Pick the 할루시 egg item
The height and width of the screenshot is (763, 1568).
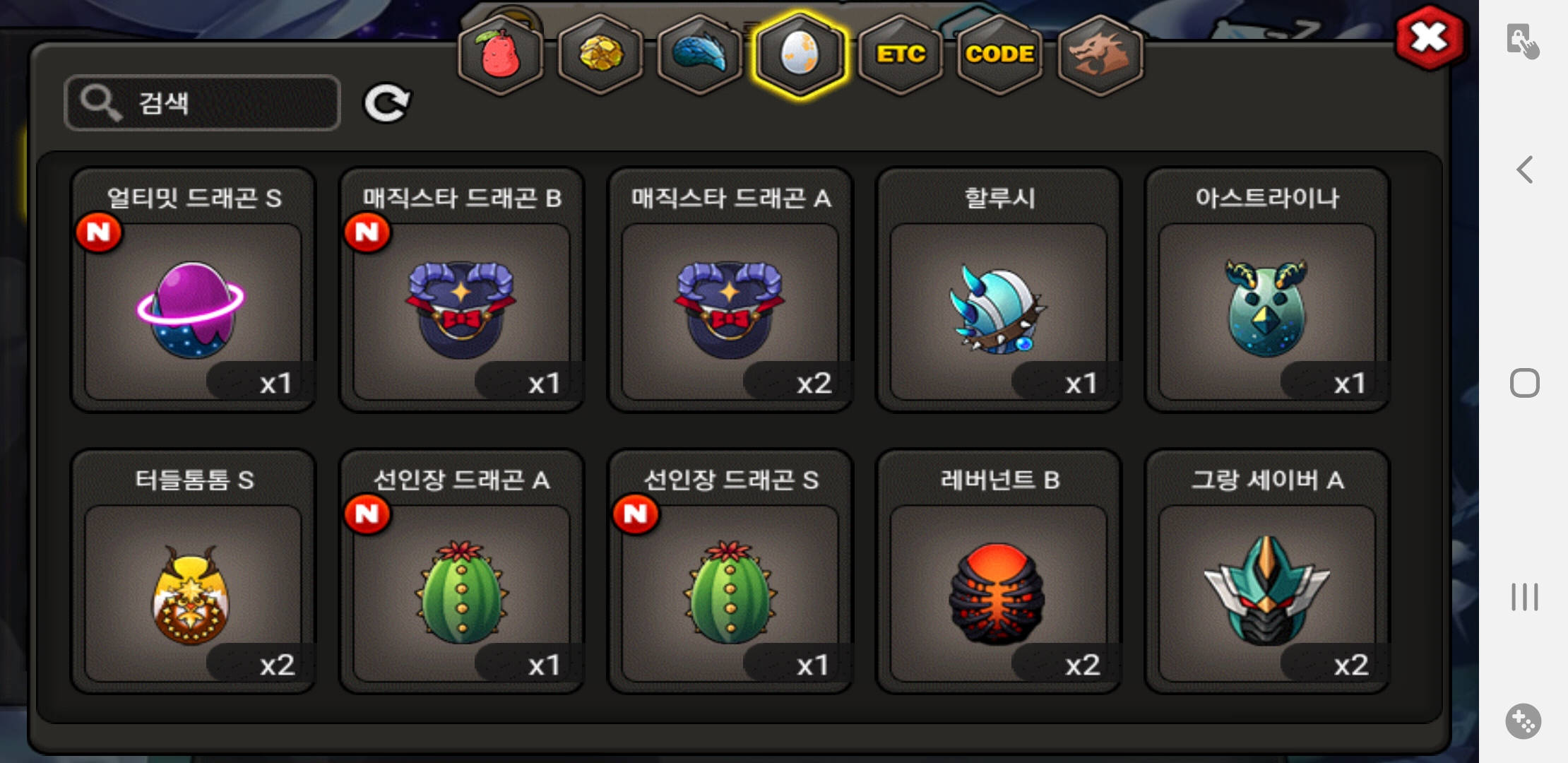[x=999, y=290]
